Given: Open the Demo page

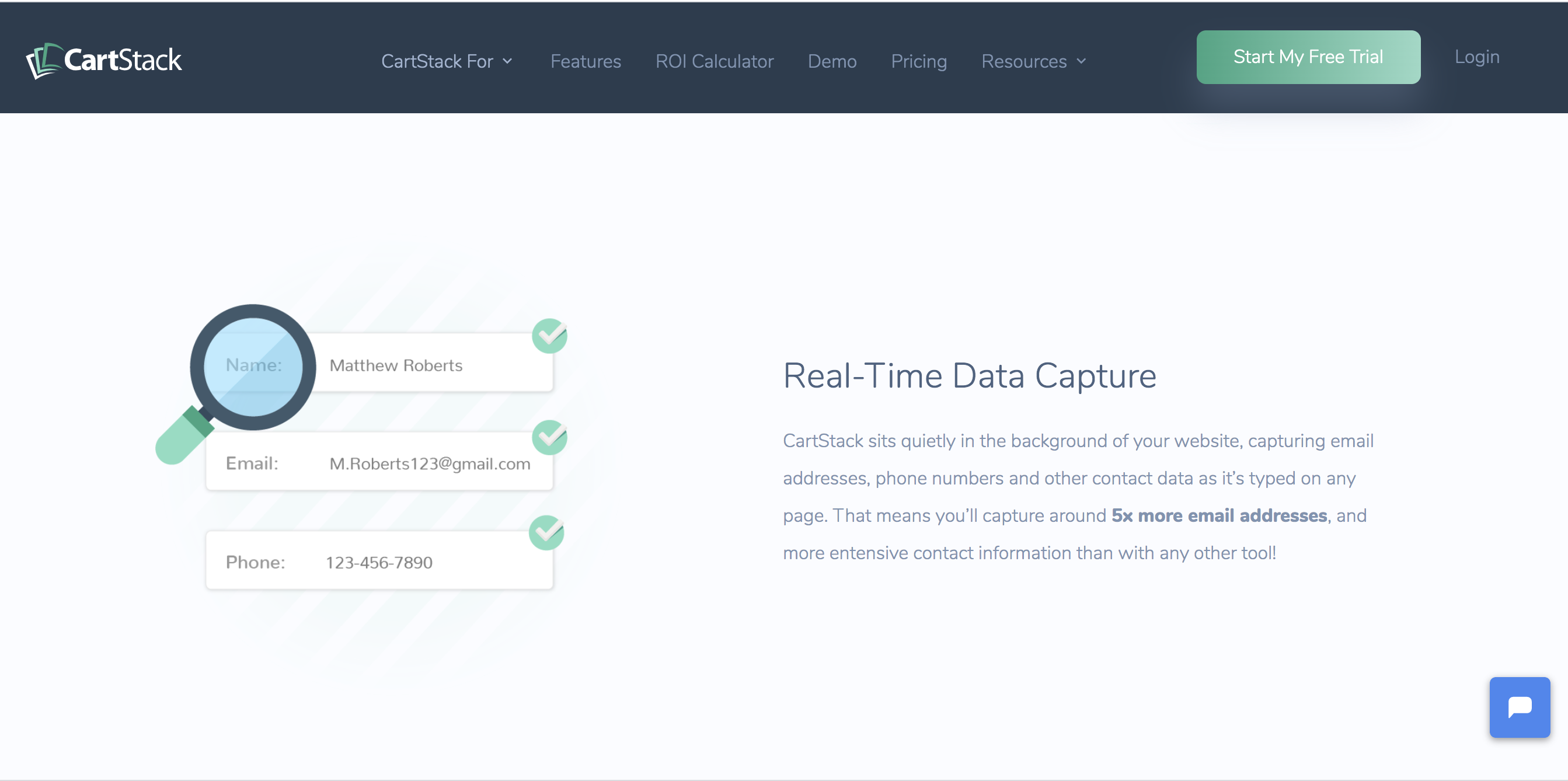Looking at the screenshot, I should click(x=831, y=61).
